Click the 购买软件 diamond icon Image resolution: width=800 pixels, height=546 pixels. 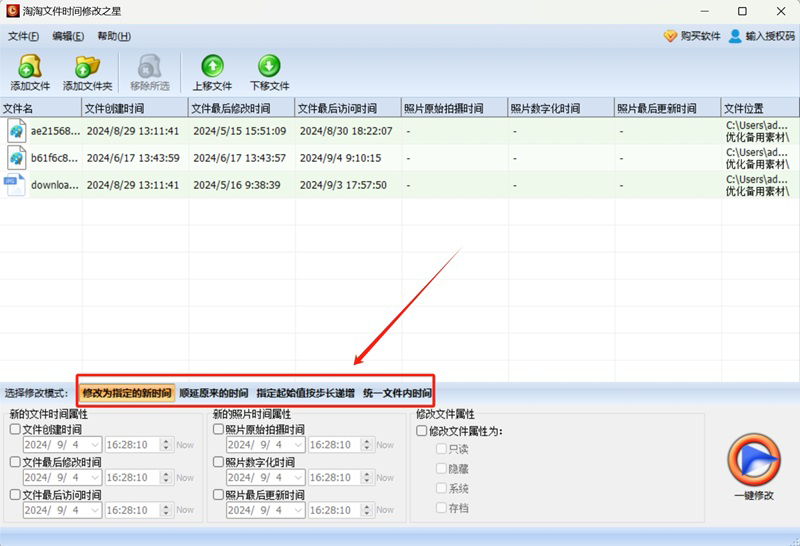(670, 36)
